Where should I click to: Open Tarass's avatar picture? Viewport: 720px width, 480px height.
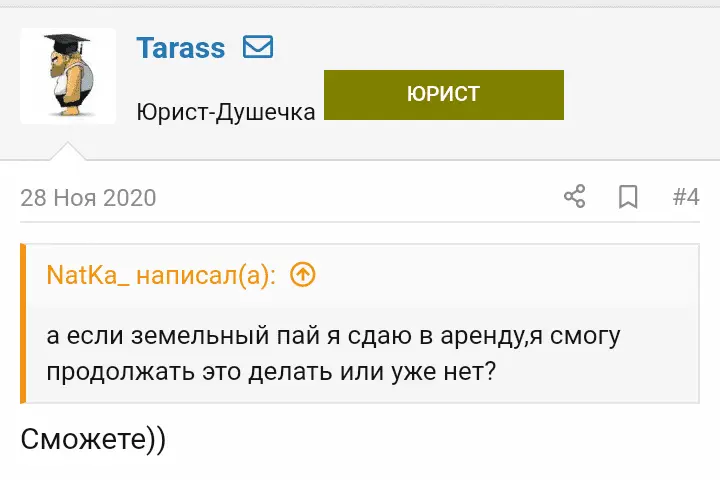pyautogui.click(x=68, y=76)
